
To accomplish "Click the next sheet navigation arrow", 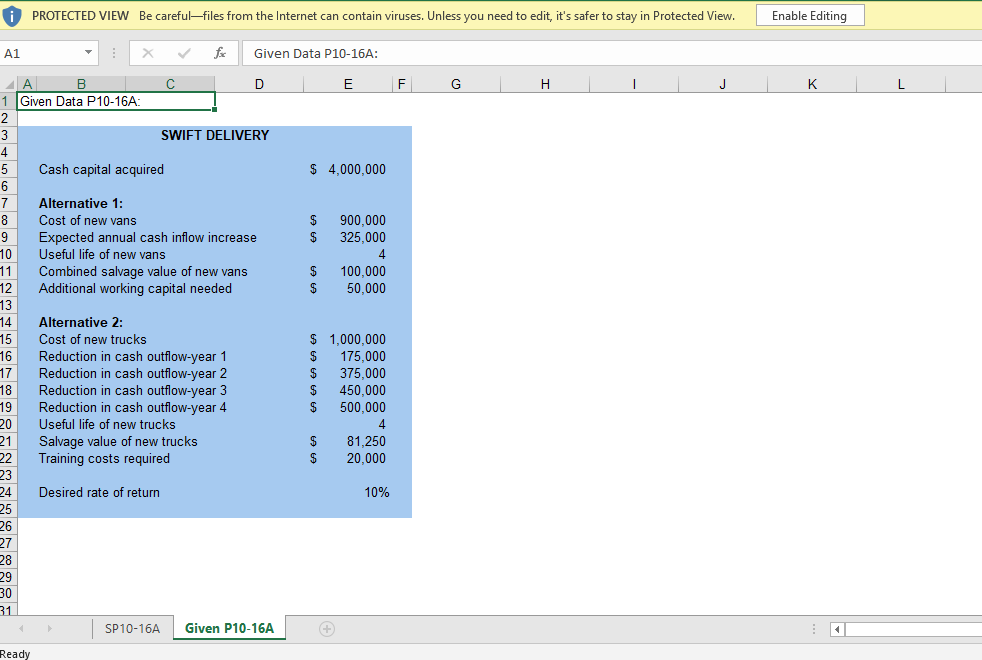I will pyautogui.click(x=49, y=628).
